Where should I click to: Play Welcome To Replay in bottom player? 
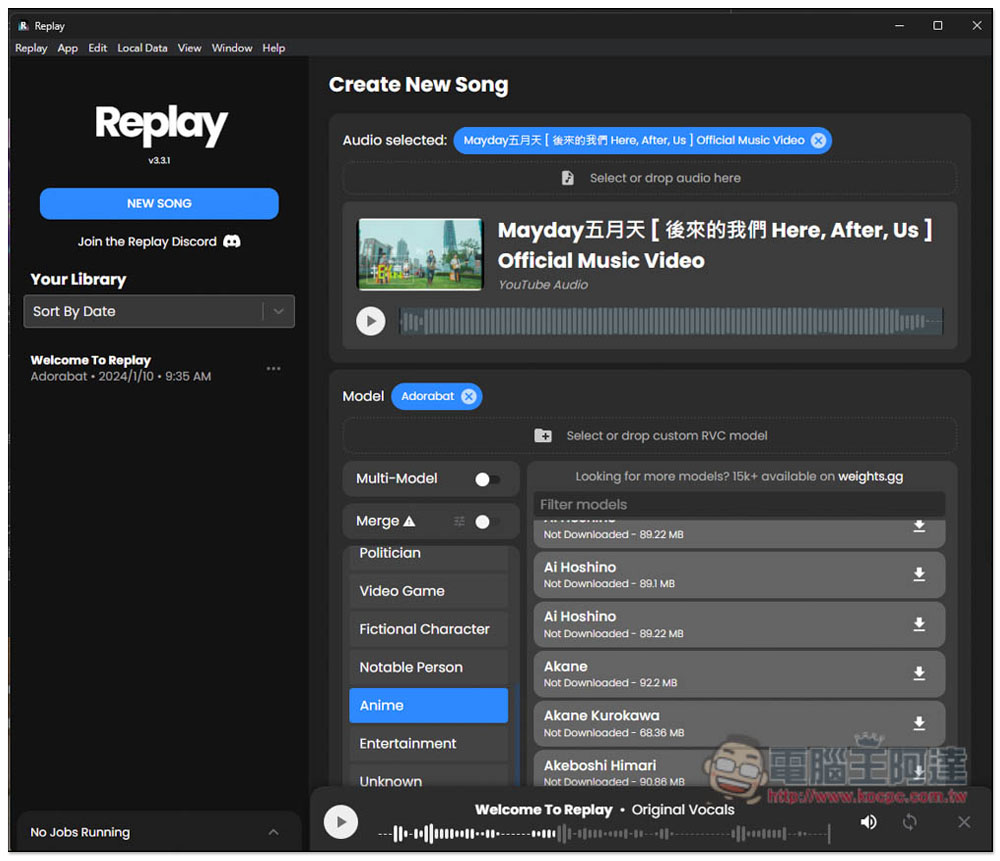pos(341,821)
